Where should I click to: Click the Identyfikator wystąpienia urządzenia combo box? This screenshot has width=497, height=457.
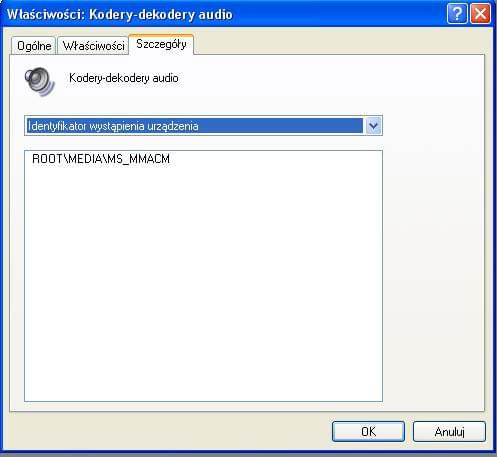(x=203, y=126)
